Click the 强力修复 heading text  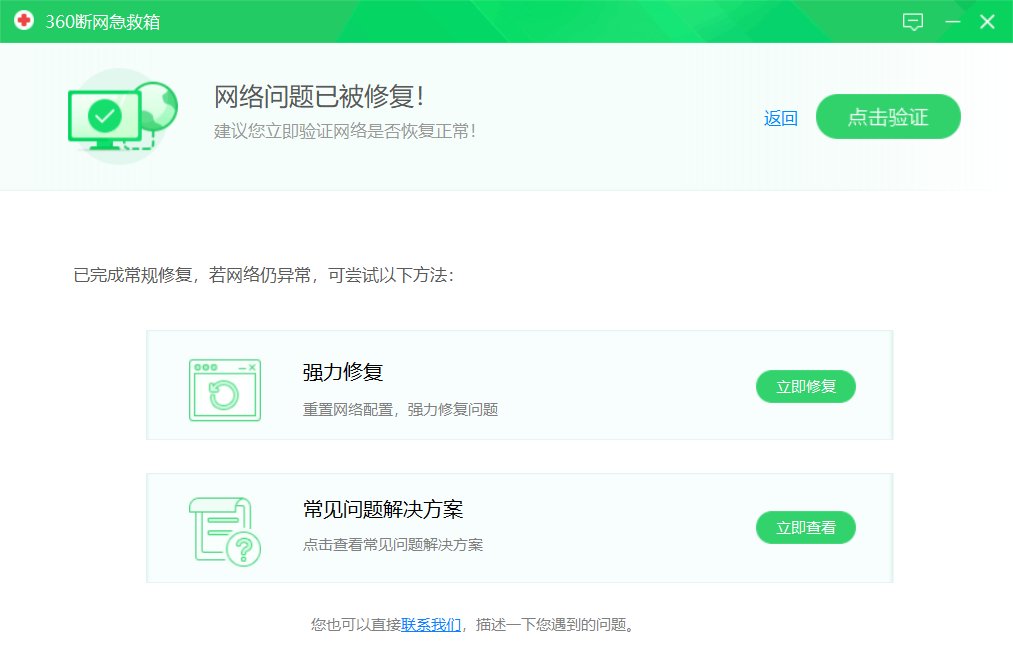[343, 372]
